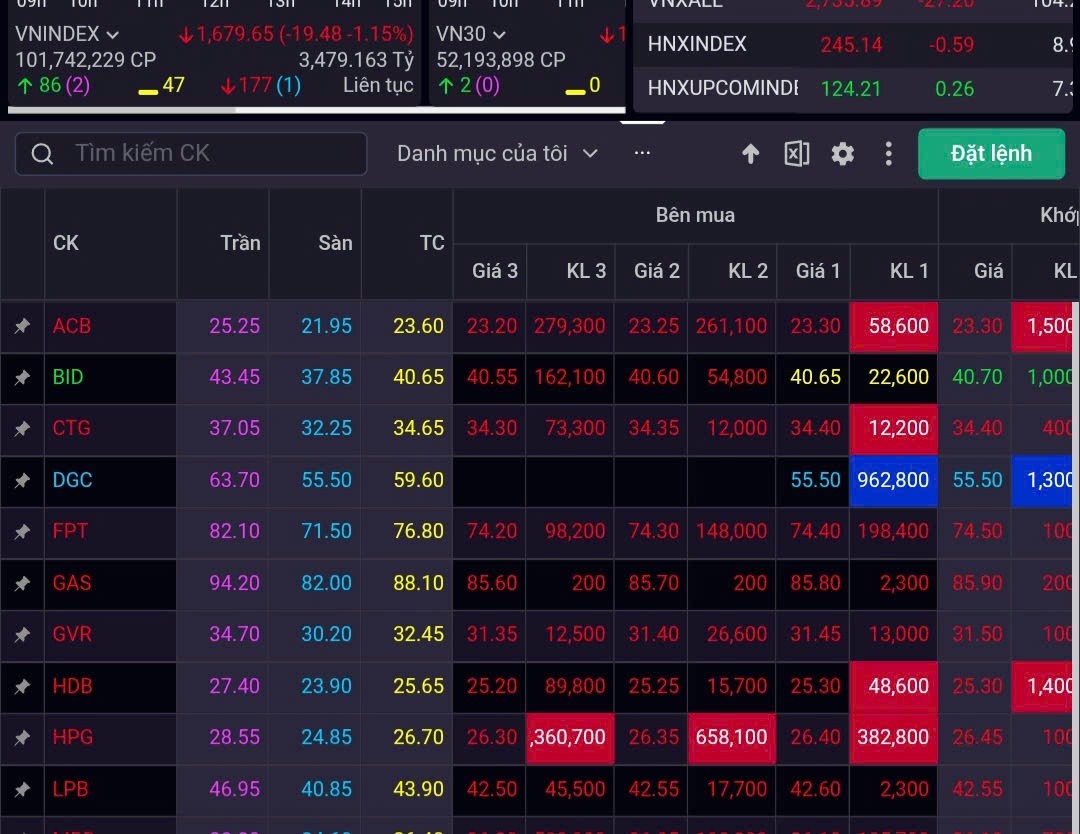Image resolution: width=1080 pixels, height=834 pixels.
Task: Click the 86 advancing stocks count
Action: coord(50,85)
